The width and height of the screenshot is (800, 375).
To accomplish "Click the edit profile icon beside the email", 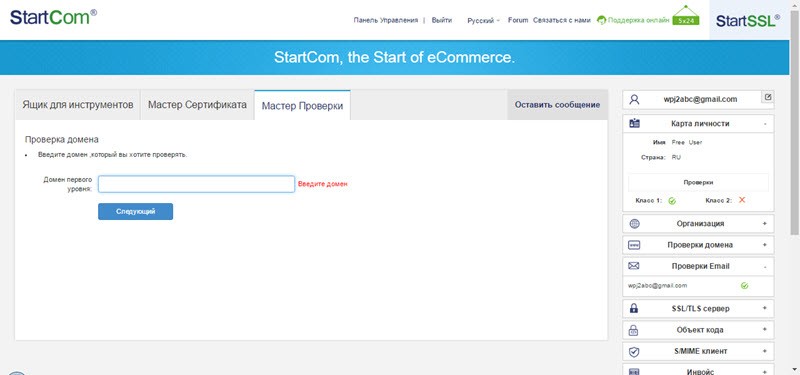I will point(768,96).
